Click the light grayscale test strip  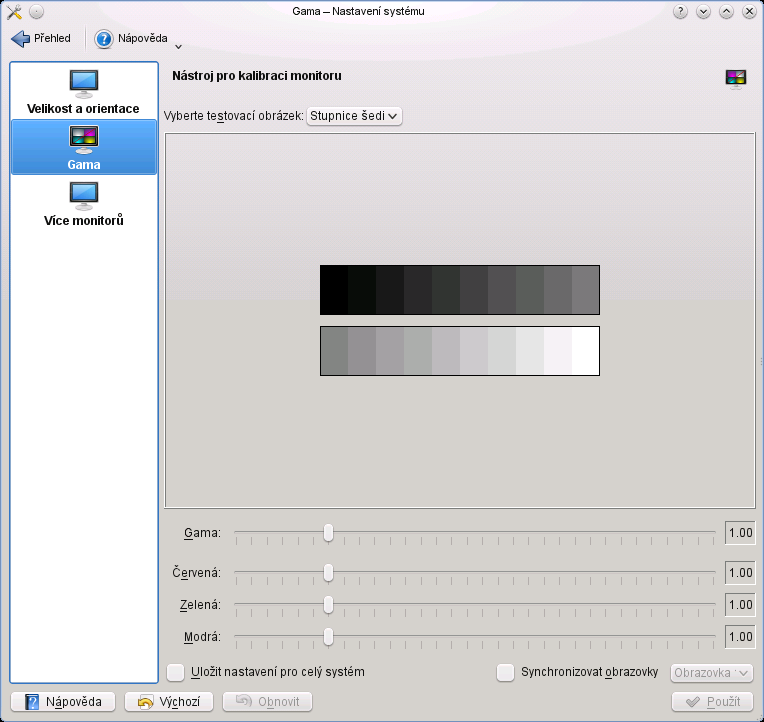tap(459, 351)
